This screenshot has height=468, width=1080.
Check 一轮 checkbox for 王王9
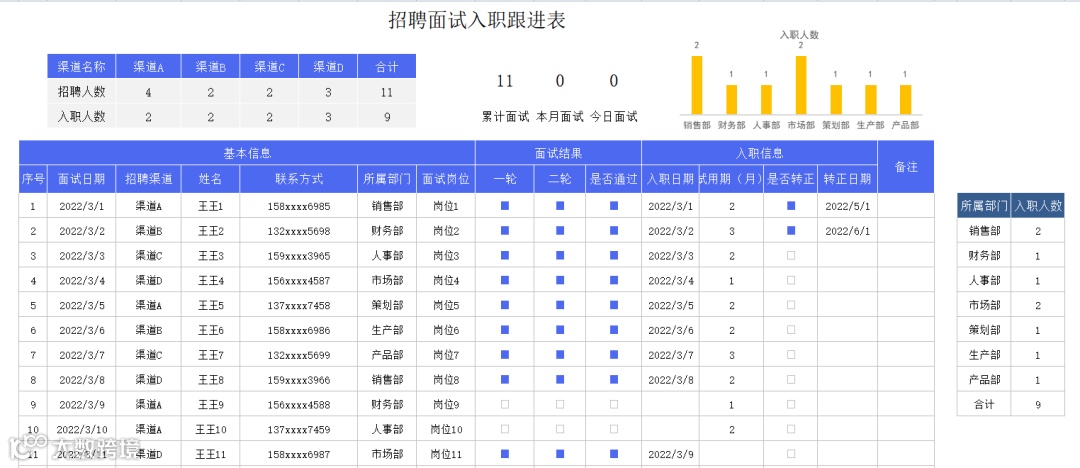point(505,405)
